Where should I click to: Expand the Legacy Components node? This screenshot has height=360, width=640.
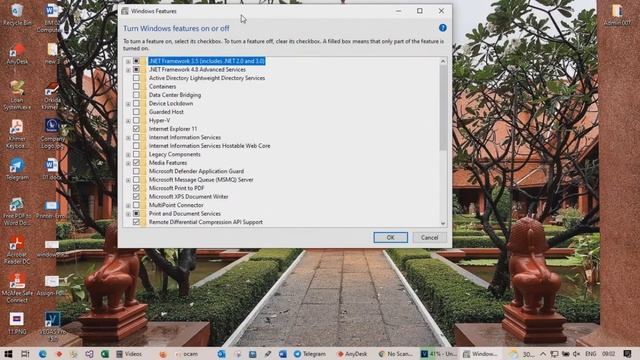pyautogui.click(x=128, y=155)
